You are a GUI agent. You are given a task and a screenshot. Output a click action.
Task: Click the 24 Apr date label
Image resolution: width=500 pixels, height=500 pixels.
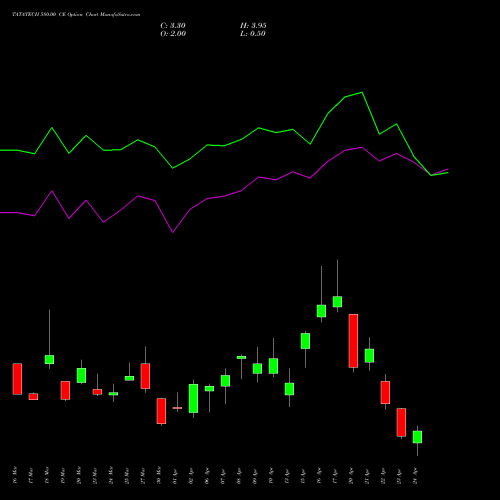pyautogui.click(x=414, y=476)
